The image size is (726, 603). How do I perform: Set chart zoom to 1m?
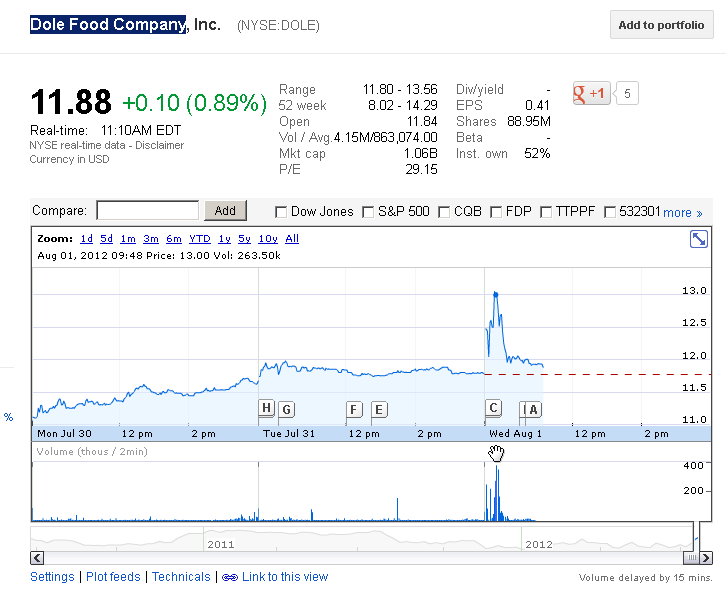(128, 239)
